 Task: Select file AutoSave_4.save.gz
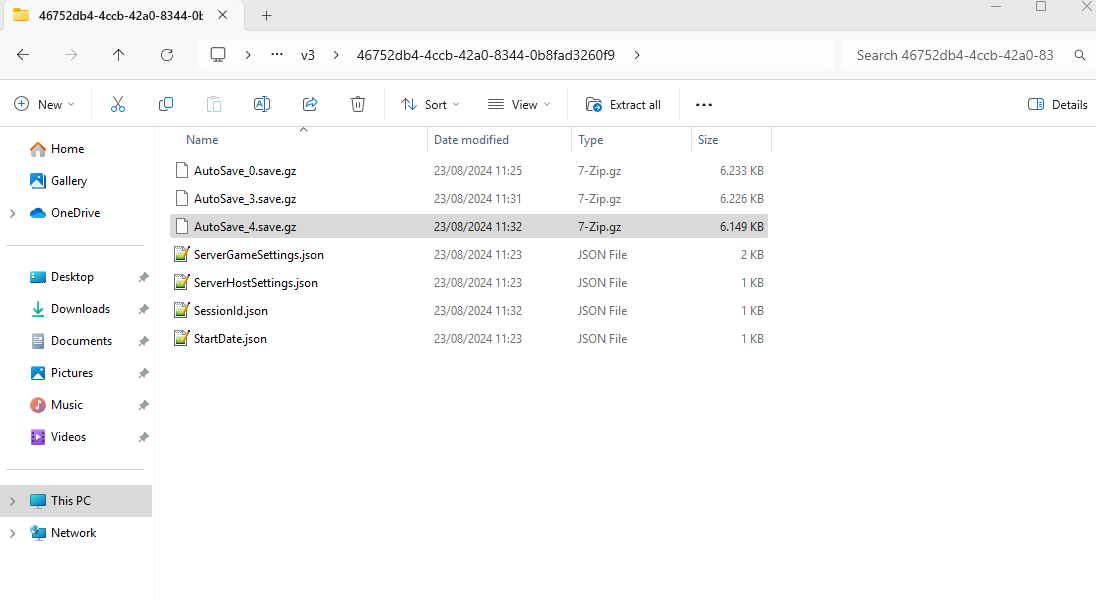click(x=245, y=226)
